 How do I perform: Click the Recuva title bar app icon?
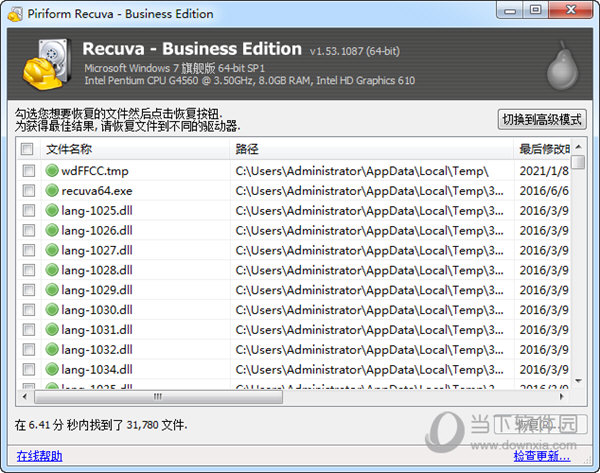[x=15, y=14]
